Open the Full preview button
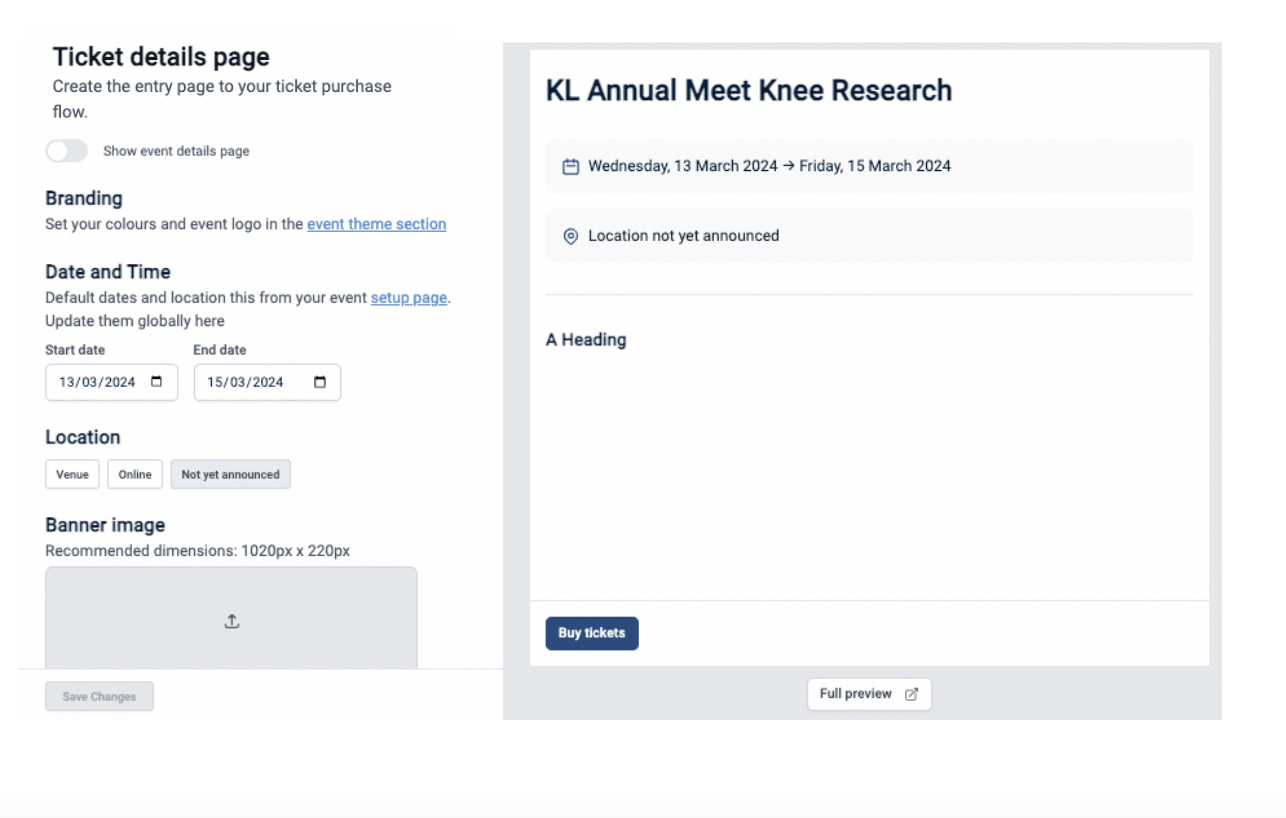 pos(869,694)
